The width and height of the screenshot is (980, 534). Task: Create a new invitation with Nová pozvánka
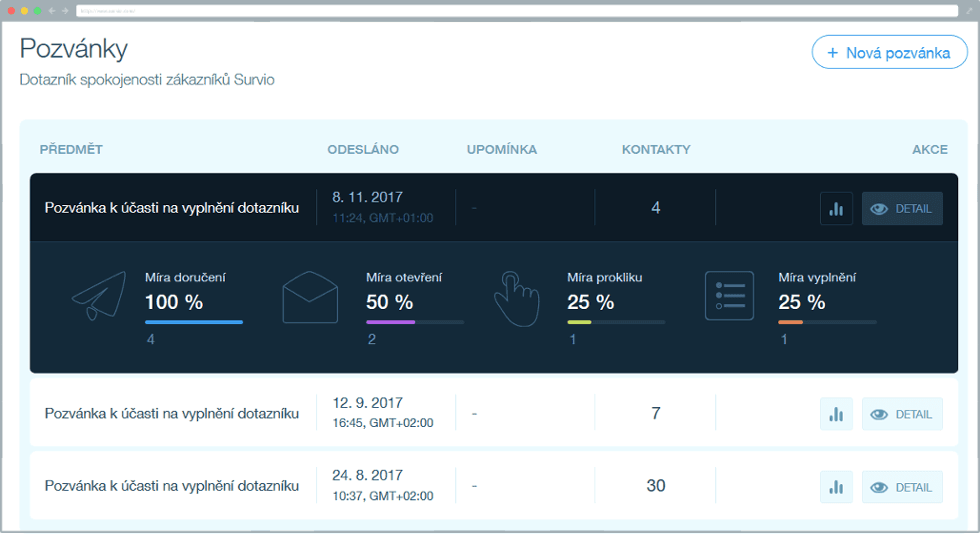pyautogui.click(x=889, y=53)
